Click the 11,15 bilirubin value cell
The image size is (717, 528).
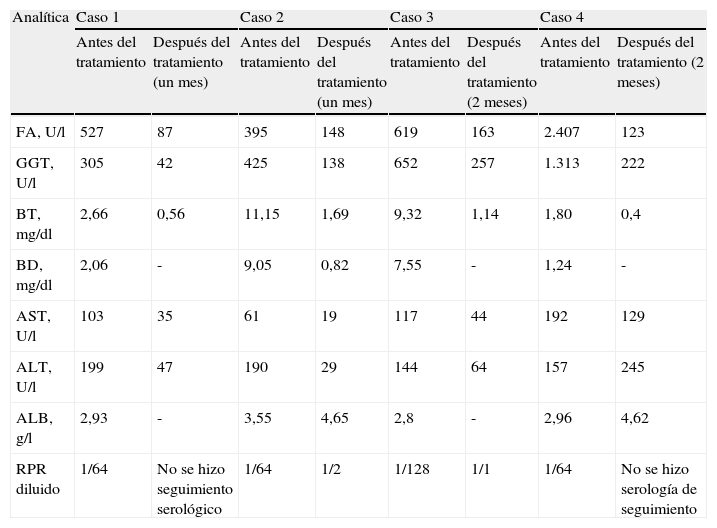click(x=260, y=214)
